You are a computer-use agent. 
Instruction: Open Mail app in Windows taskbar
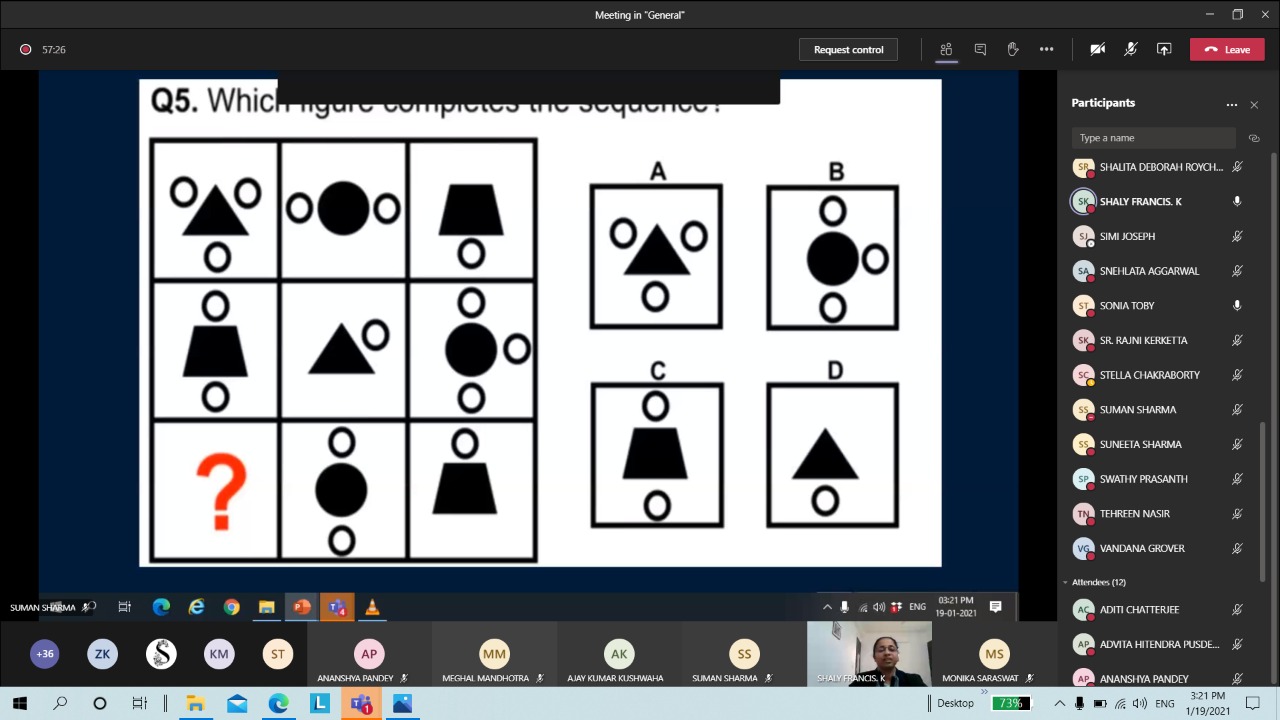(x=237, y=704)
